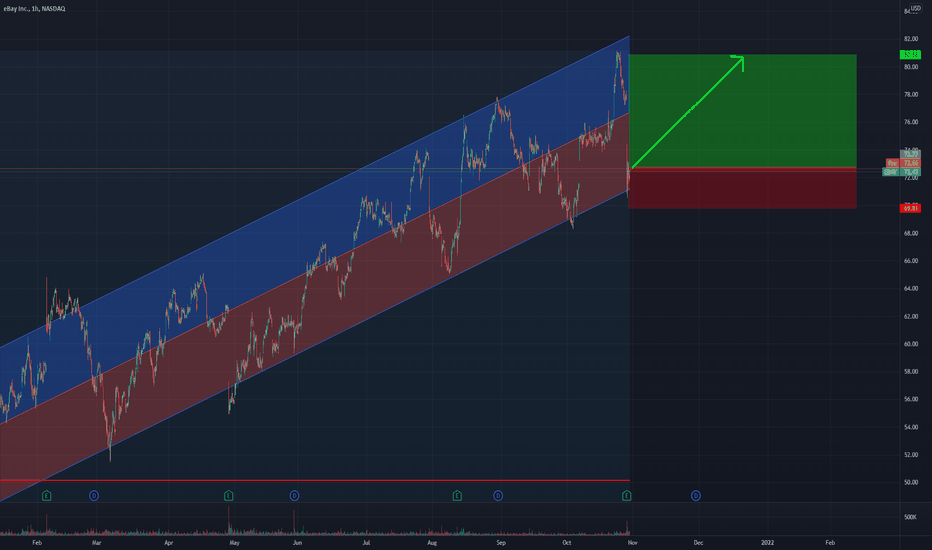Click the 66.00 price axis label
The image size is (932, 550).
click(x=911, y=260)
